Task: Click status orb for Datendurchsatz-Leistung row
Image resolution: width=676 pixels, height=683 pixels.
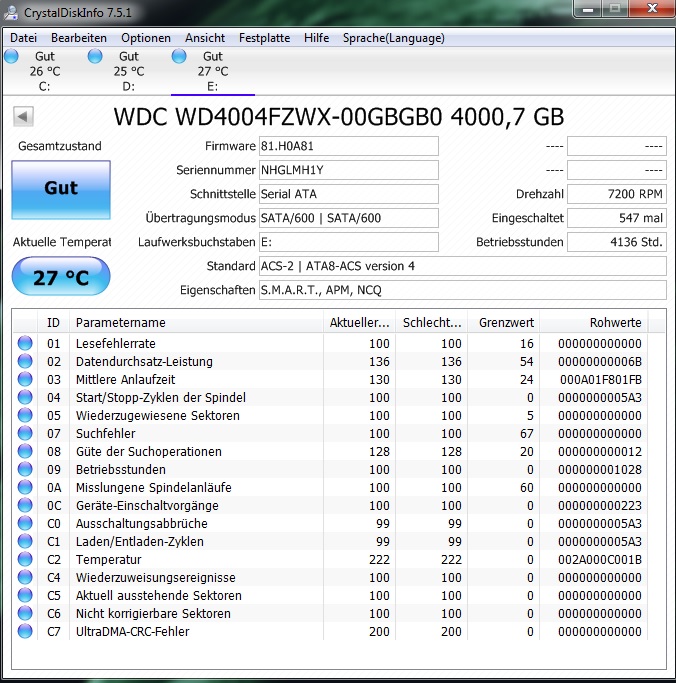Action: tap(25, 361)
